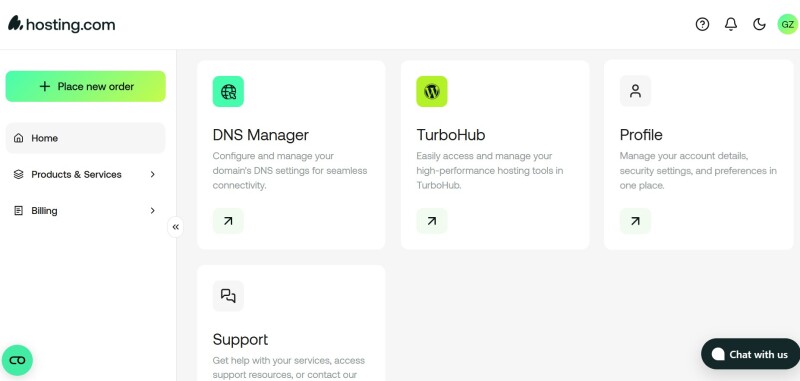This screenshot has height=381, width=800.
Task: Click the Place new order button
Action: coord(86,86)
